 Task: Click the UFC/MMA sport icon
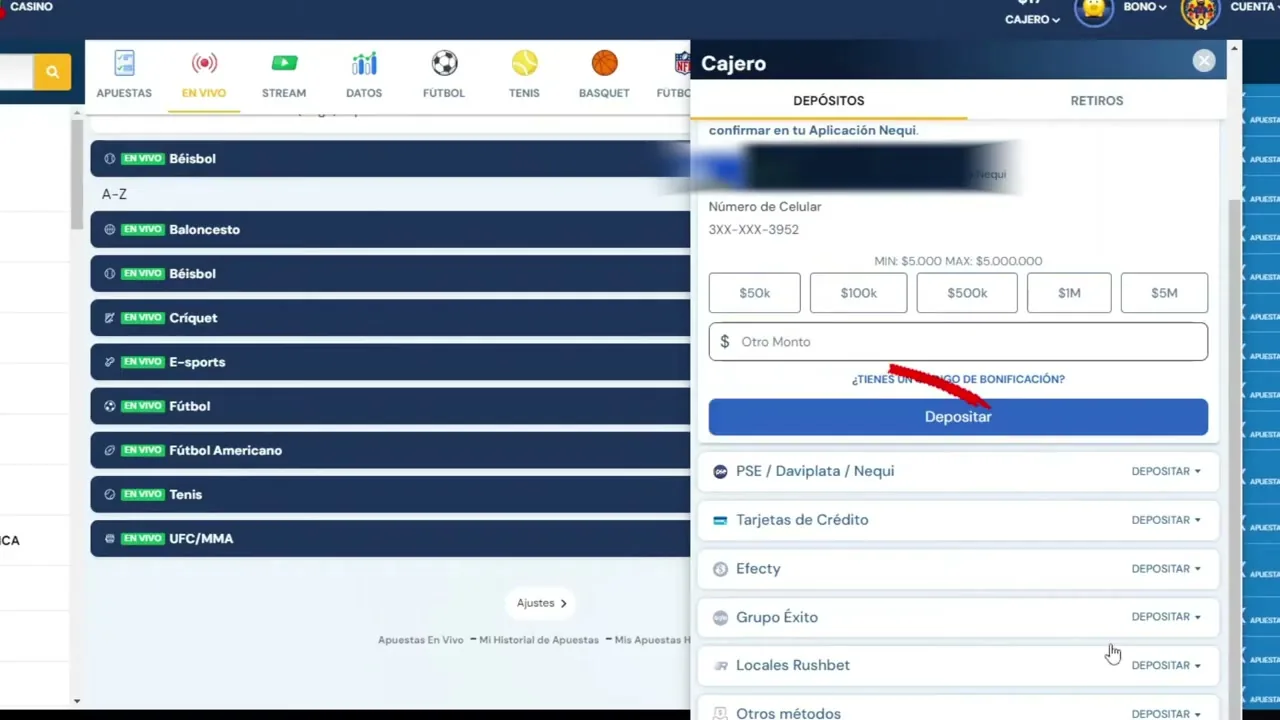pyautogui.click(x=110, y=538)
